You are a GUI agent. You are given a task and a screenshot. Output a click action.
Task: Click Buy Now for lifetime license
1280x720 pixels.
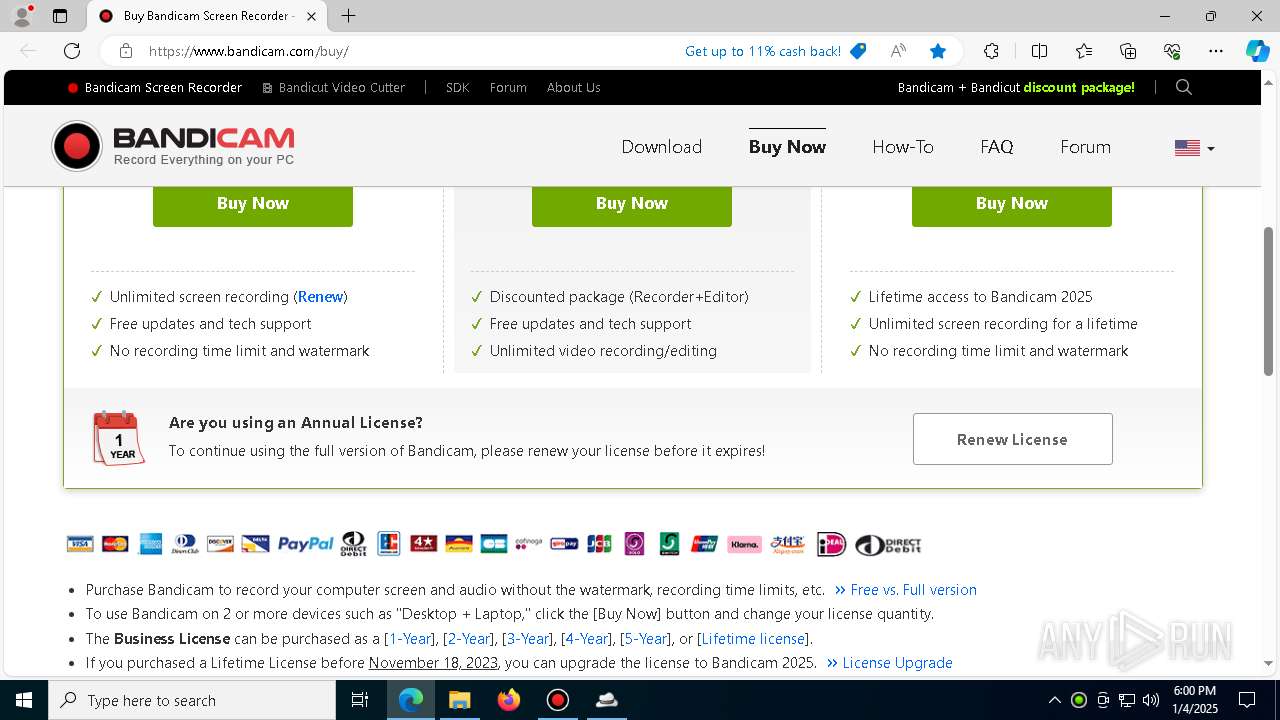point(1012,204)
